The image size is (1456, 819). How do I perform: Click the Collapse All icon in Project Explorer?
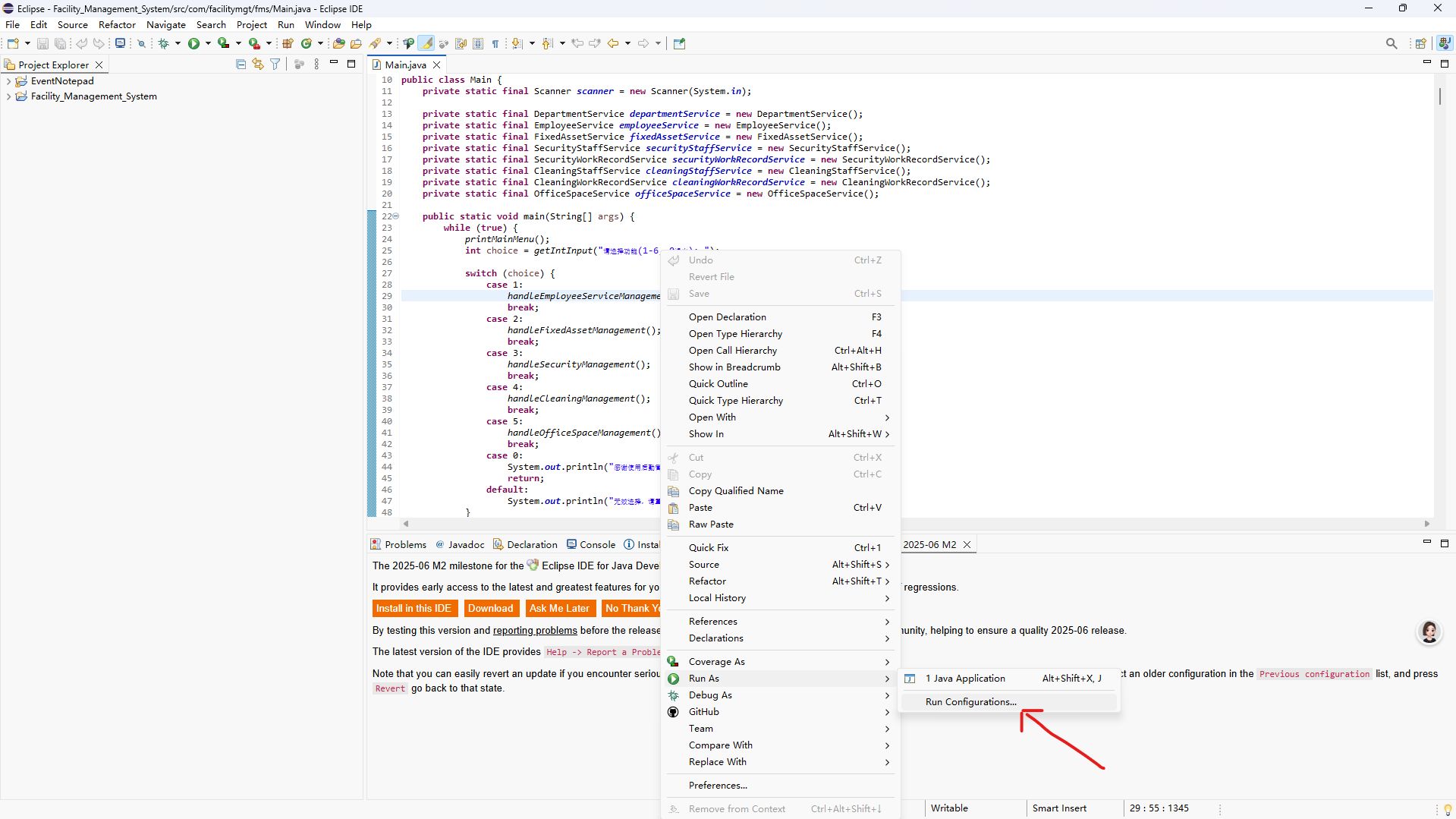tap(241, 65)
